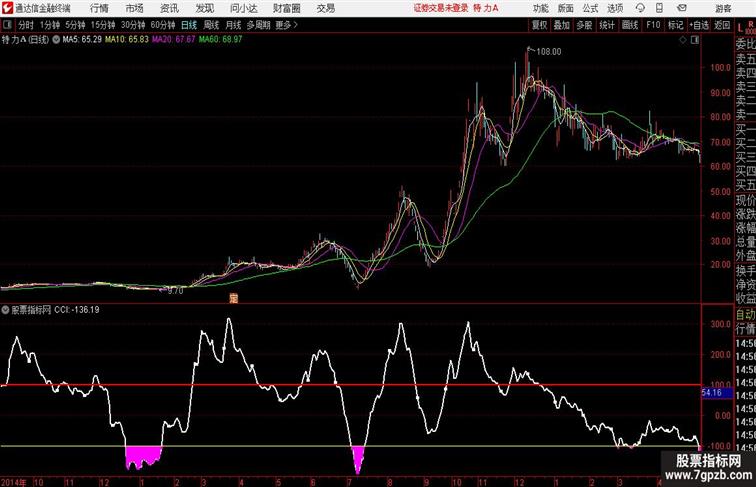Open the 财富圈 menu

pyautogui.click(x=287, y=8)
